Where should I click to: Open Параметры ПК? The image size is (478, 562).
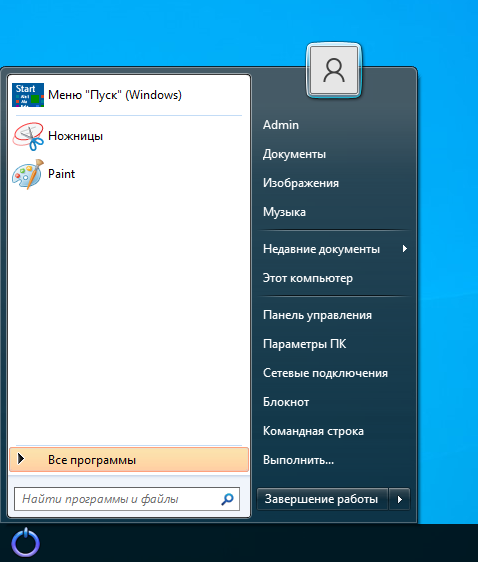(304, 344)
